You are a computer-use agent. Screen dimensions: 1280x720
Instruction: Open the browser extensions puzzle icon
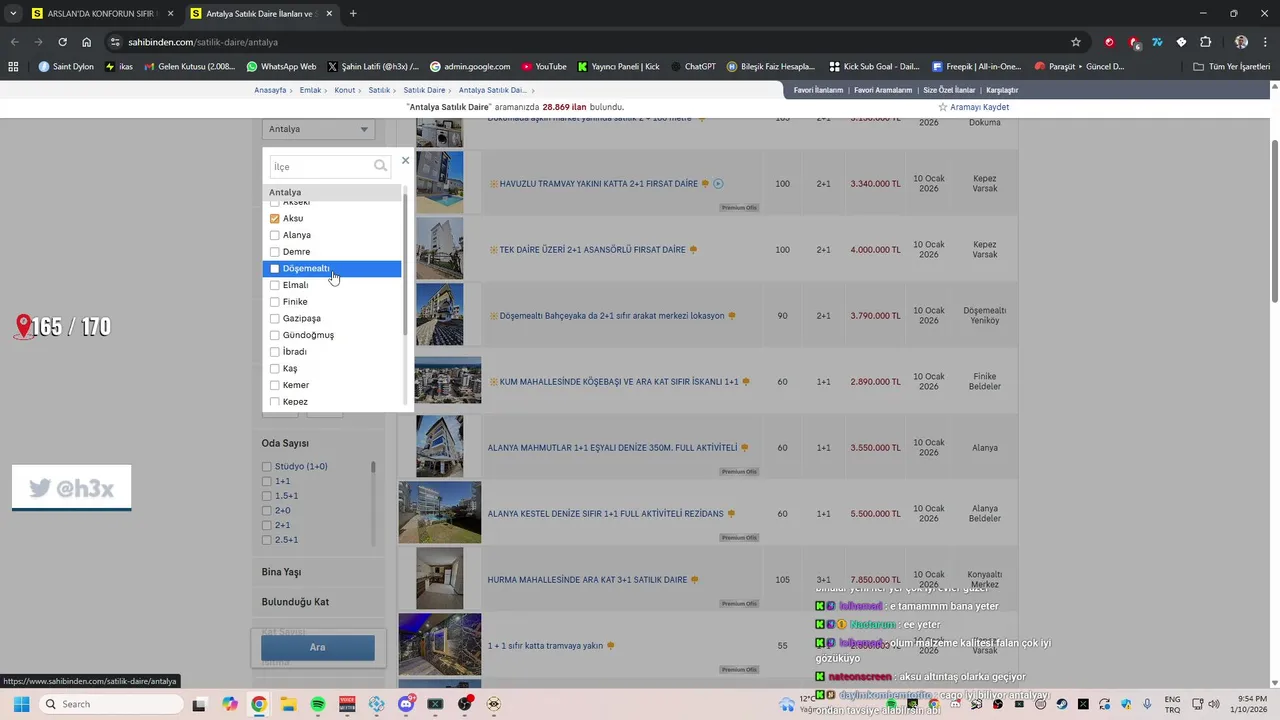(1205, 42)
